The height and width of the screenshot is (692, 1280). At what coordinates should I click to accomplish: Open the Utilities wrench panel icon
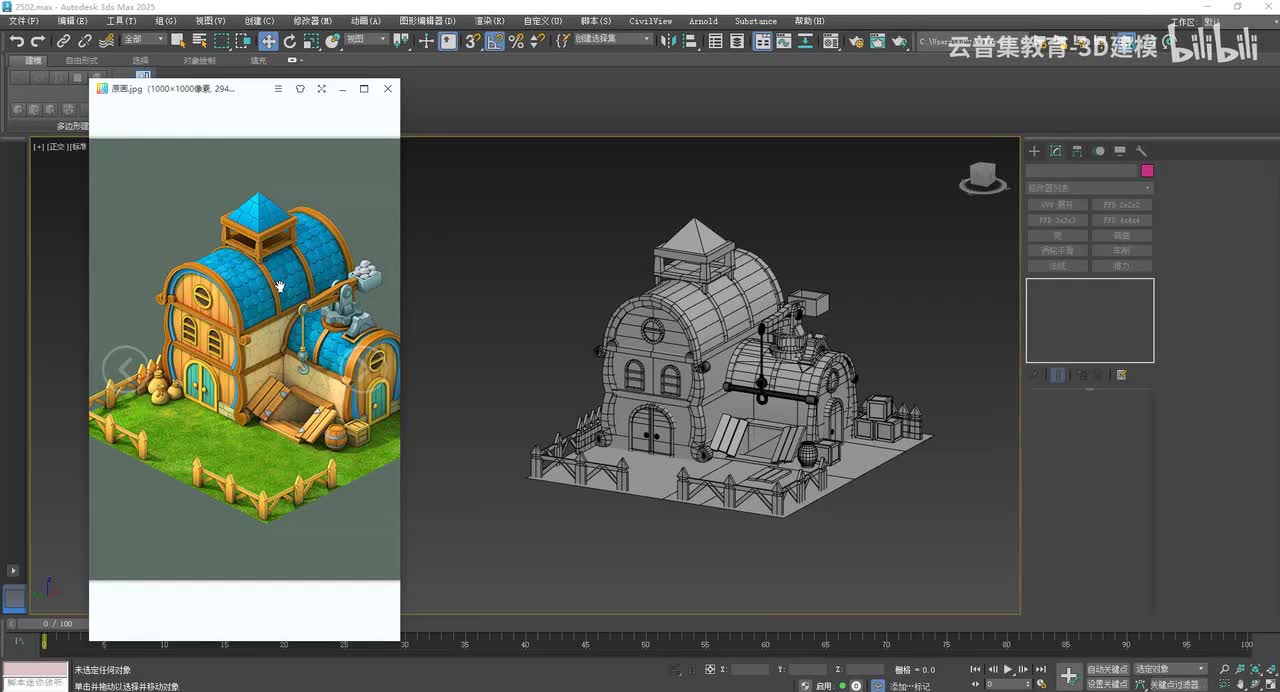(x=1141, y=151)
